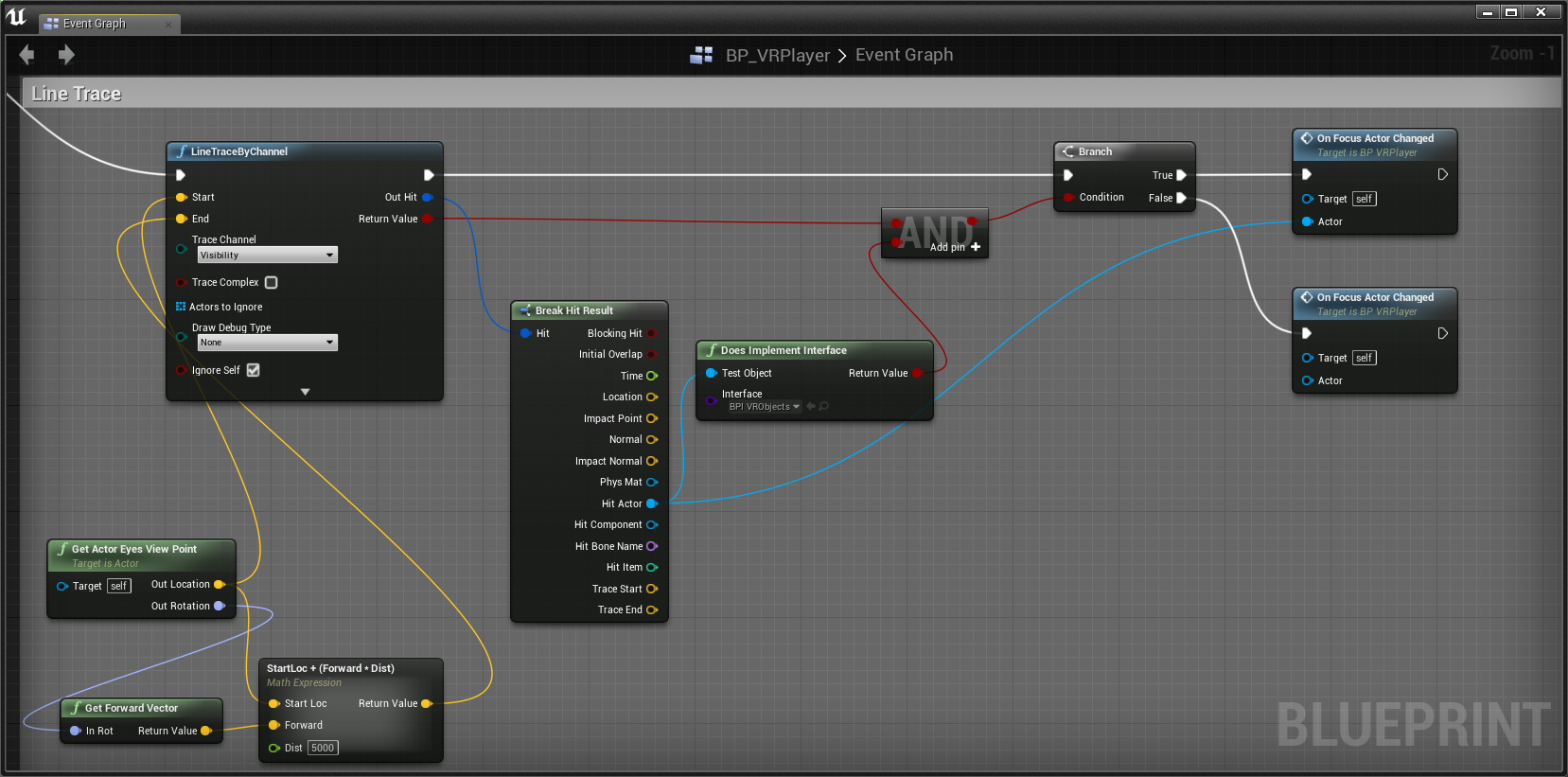Toggle the Ignore Self checkbox
Image resolution: width=1568 pixels, height=777 pixels.
(253, 370)
